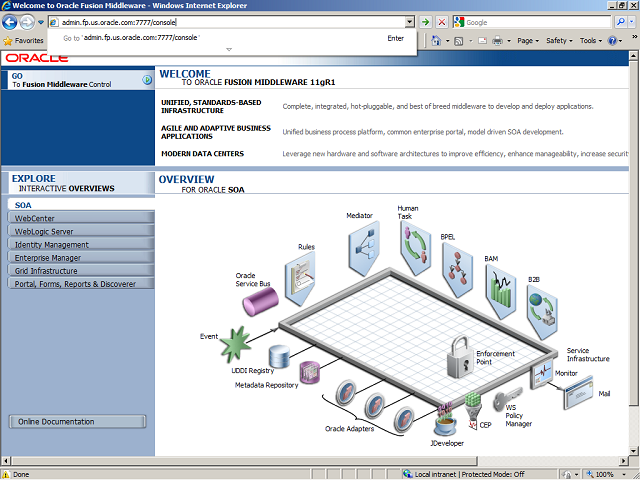The image size is (640, 480).
Task: Click the browser Forward arrow button
Action: (27, 22)
